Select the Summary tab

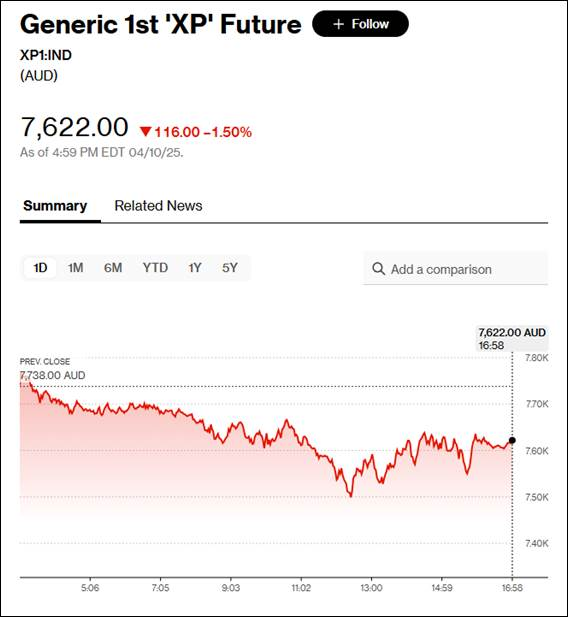55,206
